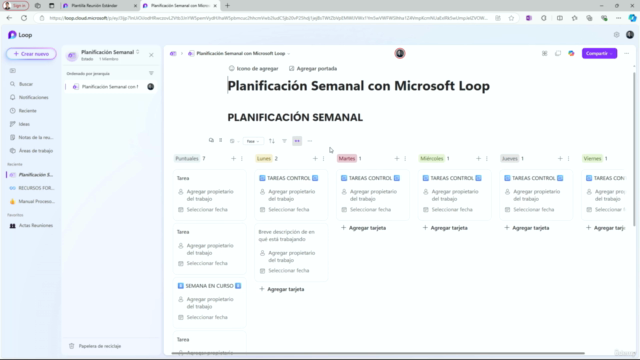Switch to the Plantilla Reunión Estándar browser tab

pos(95,6)
